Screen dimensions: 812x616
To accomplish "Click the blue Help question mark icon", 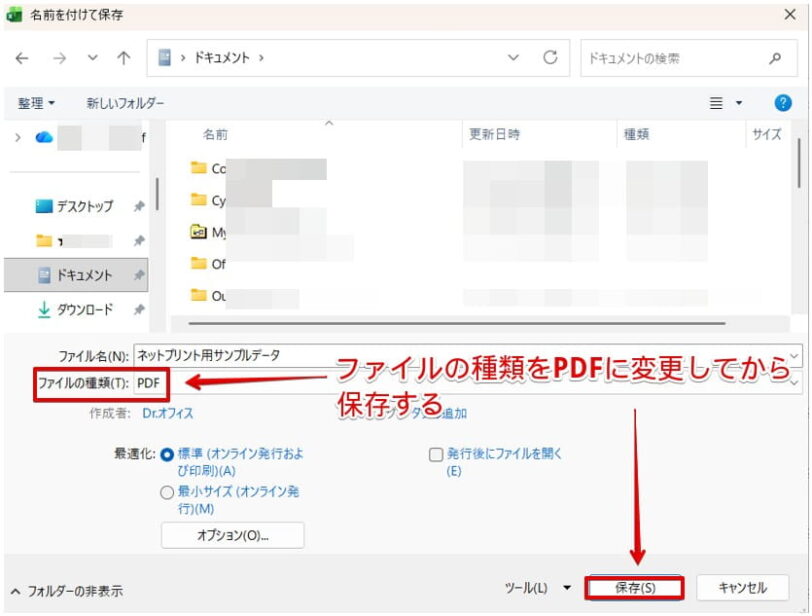I will pos(784,101).
